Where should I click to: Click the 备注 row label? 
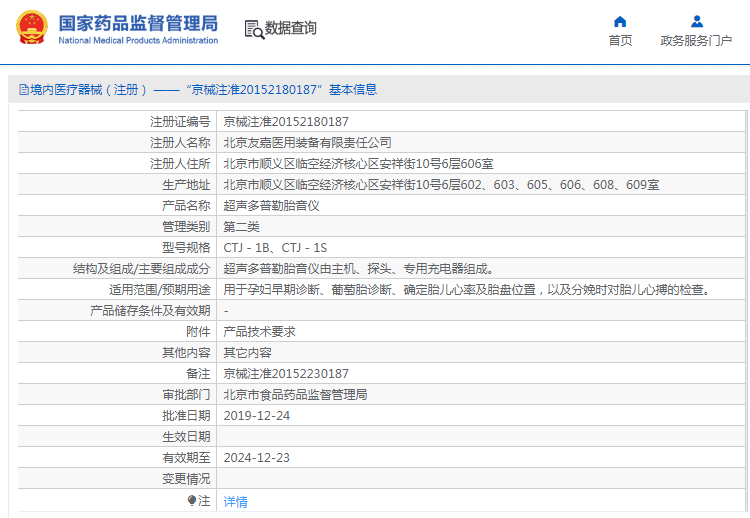click(198, 374)
